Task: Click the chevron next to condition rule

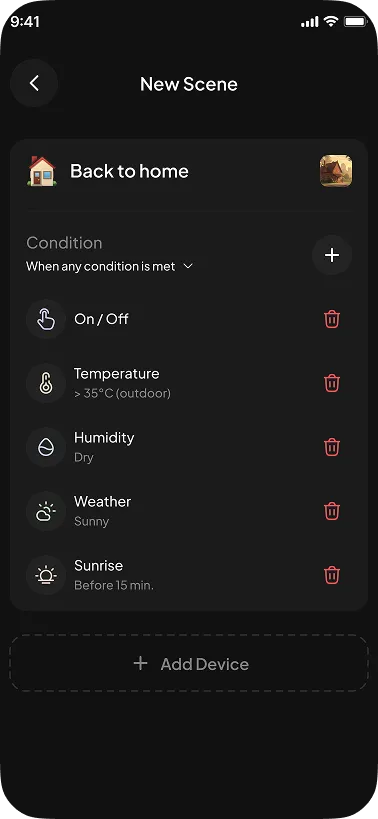Action: click(x=188, y=266)
